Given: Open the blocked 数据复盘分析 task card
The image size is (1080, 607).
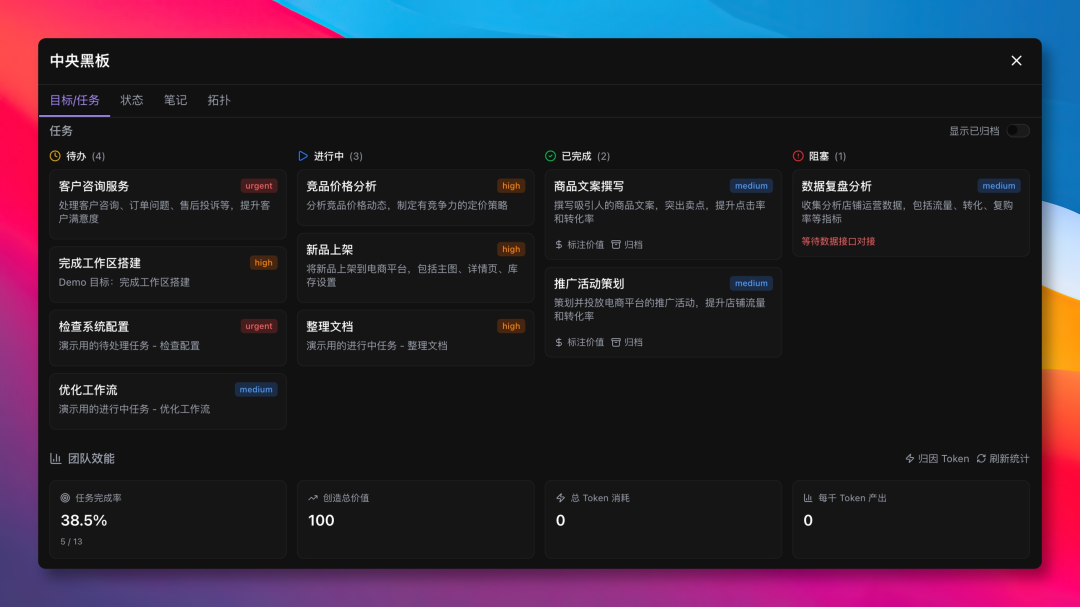Looking at the screenshot, I should click(x=910, y=212).
